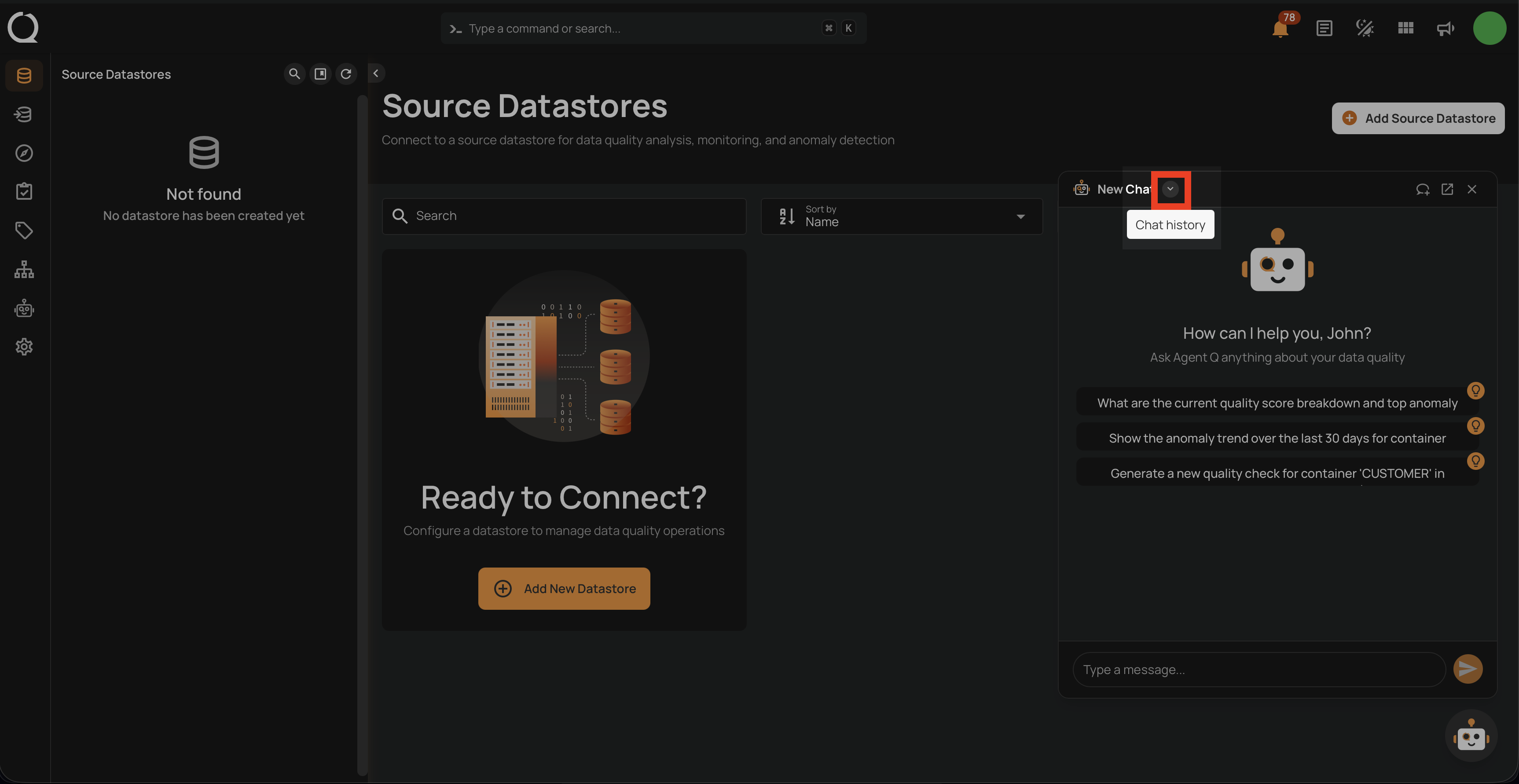The width and height of the screenshot is (1519, 784).
Task: Toggle the datastore tree side panel layout
Action: 320,73
